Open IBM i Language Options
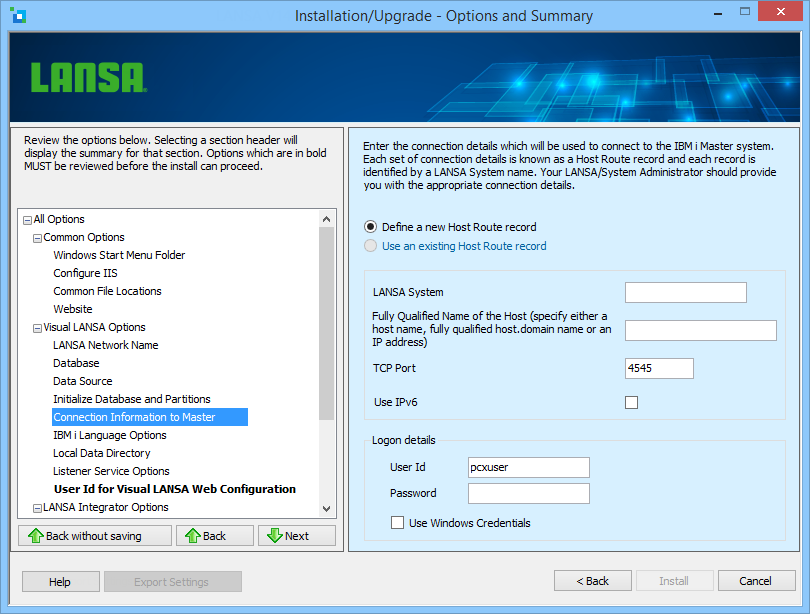The height and width of the screenshot is (614, 810). tap(110, 435)
